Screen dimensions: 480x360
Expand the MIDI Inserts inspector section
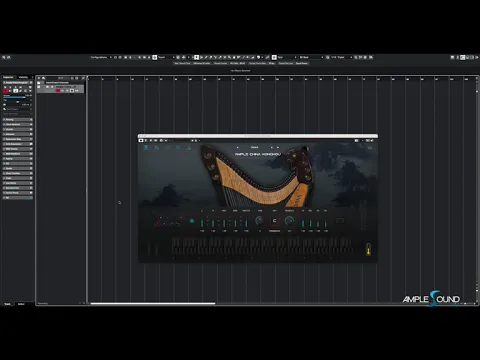tap(18, 149)
